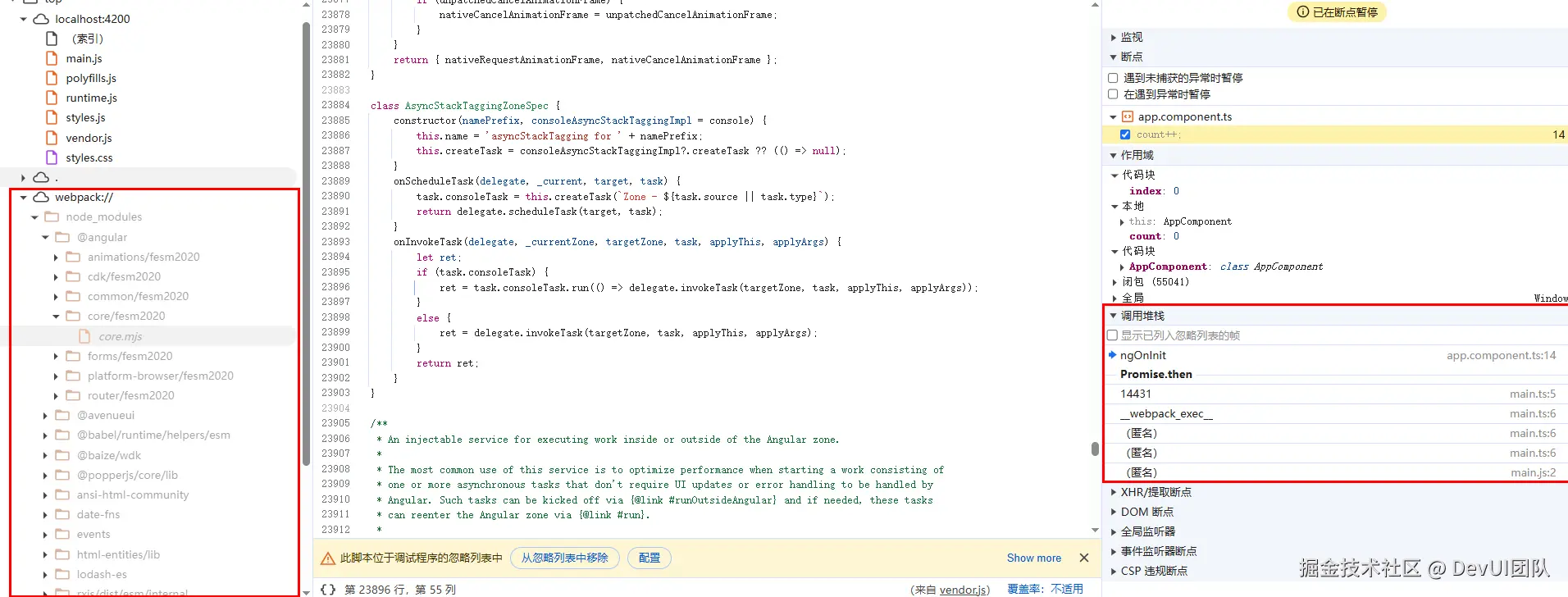Click the paused-at-breakpoint info icon
This screenshot has width=1568, height=597.
pyautogui.click(x=1302, y=12)
